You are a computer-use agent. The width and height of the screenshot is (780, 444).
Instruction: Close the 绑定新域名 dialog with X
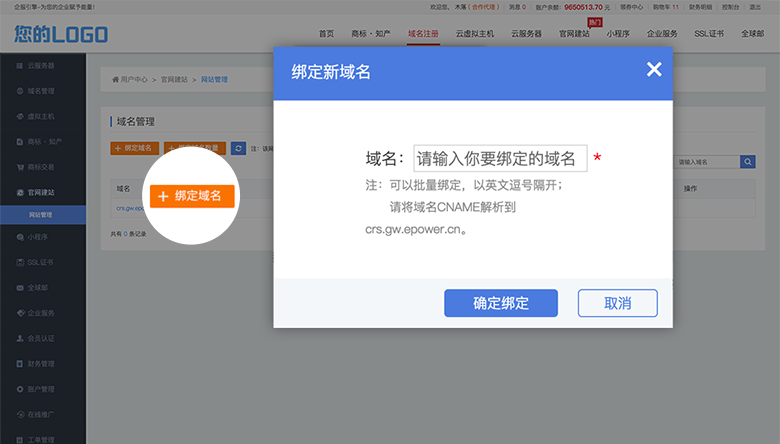tap(654, 69)
